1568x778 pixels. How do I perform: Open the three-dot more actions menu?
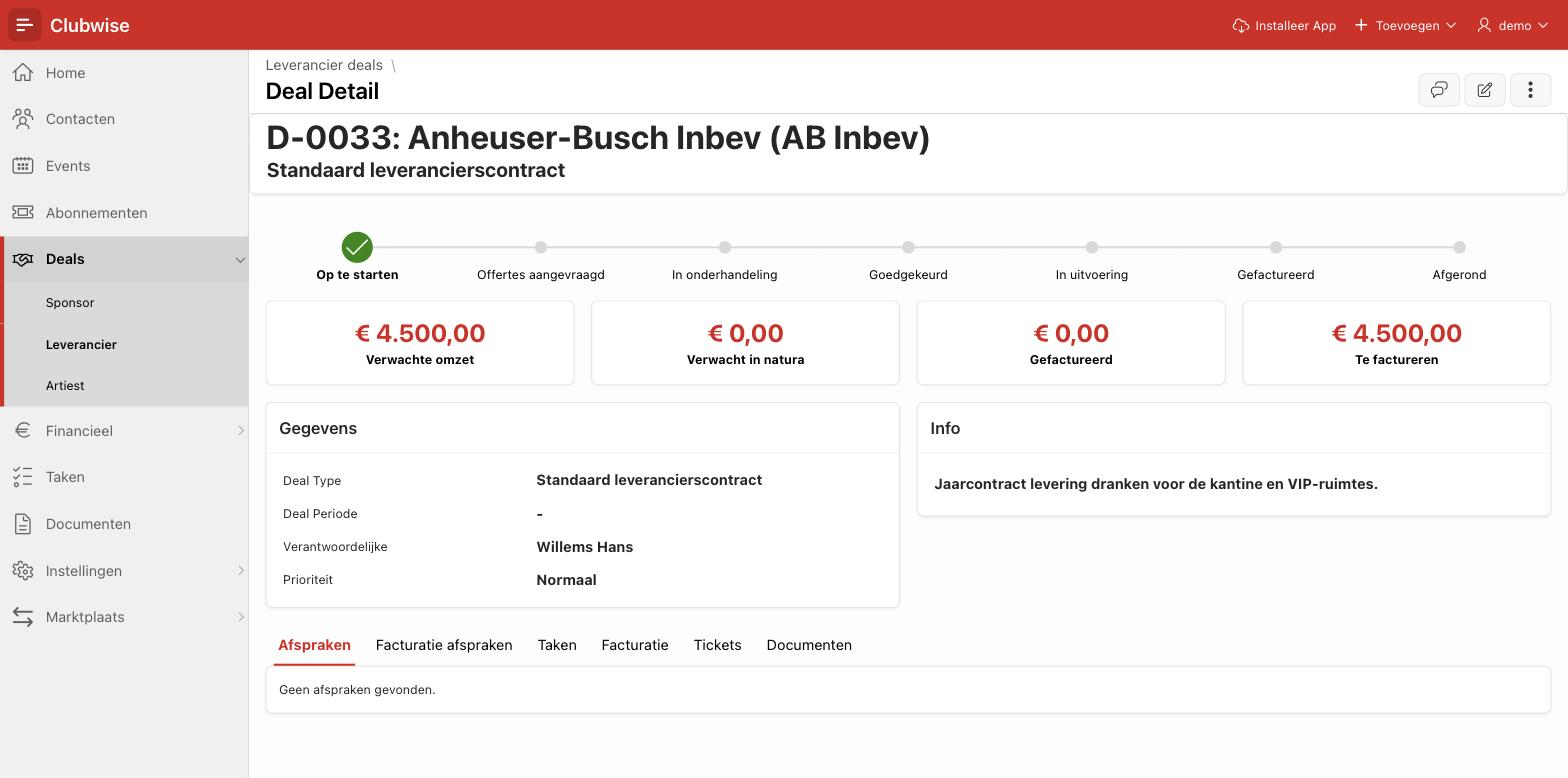point(1530,90)
